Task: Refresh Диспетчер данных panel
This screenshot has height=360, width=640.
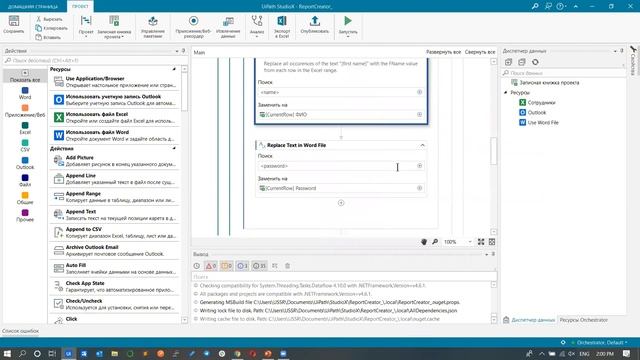Action: (535, 62)
